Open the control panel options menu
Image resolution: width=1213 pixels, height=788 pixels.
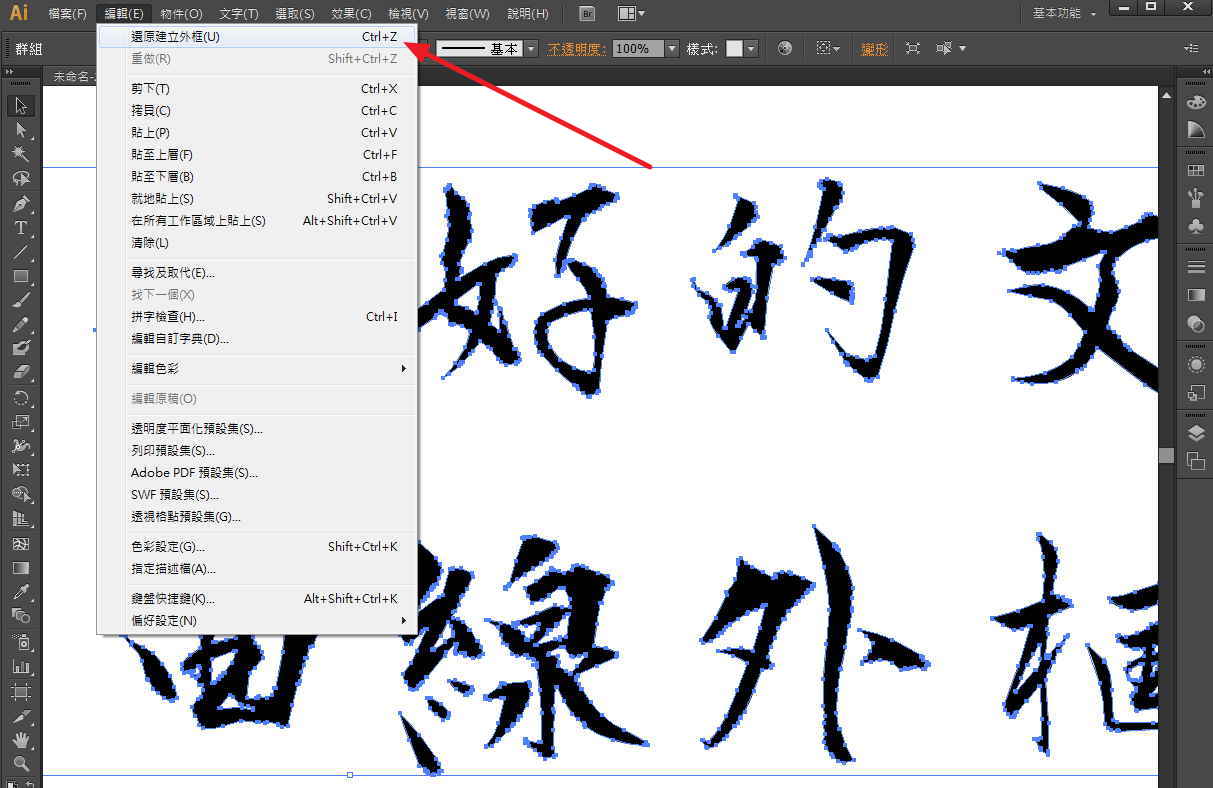(1191, 48)
